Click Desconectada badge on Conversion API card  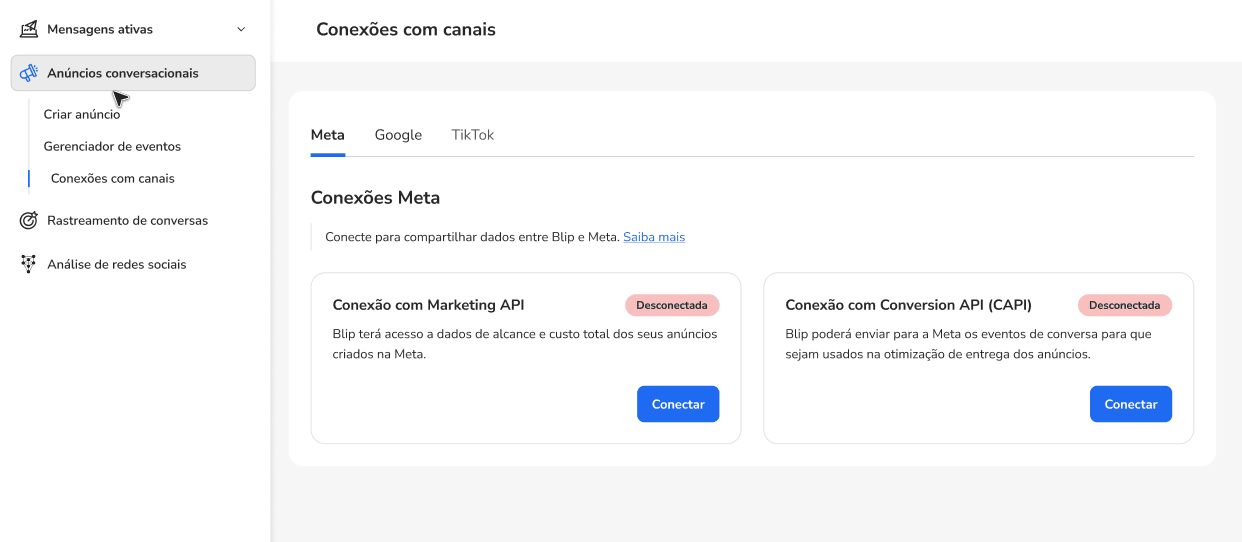(1125, 305)
